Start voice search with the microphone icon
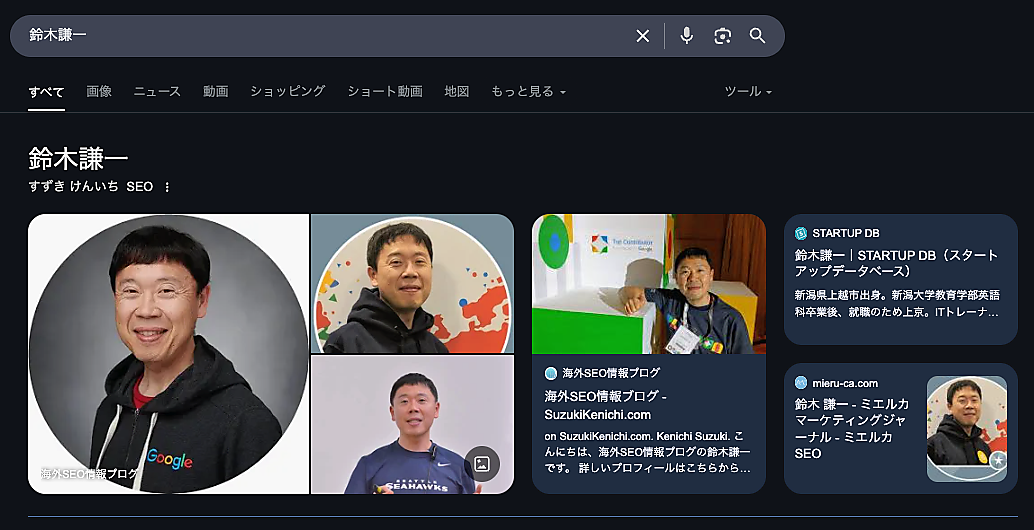This screenshot has width=1034, height=530. pos(686,36)
